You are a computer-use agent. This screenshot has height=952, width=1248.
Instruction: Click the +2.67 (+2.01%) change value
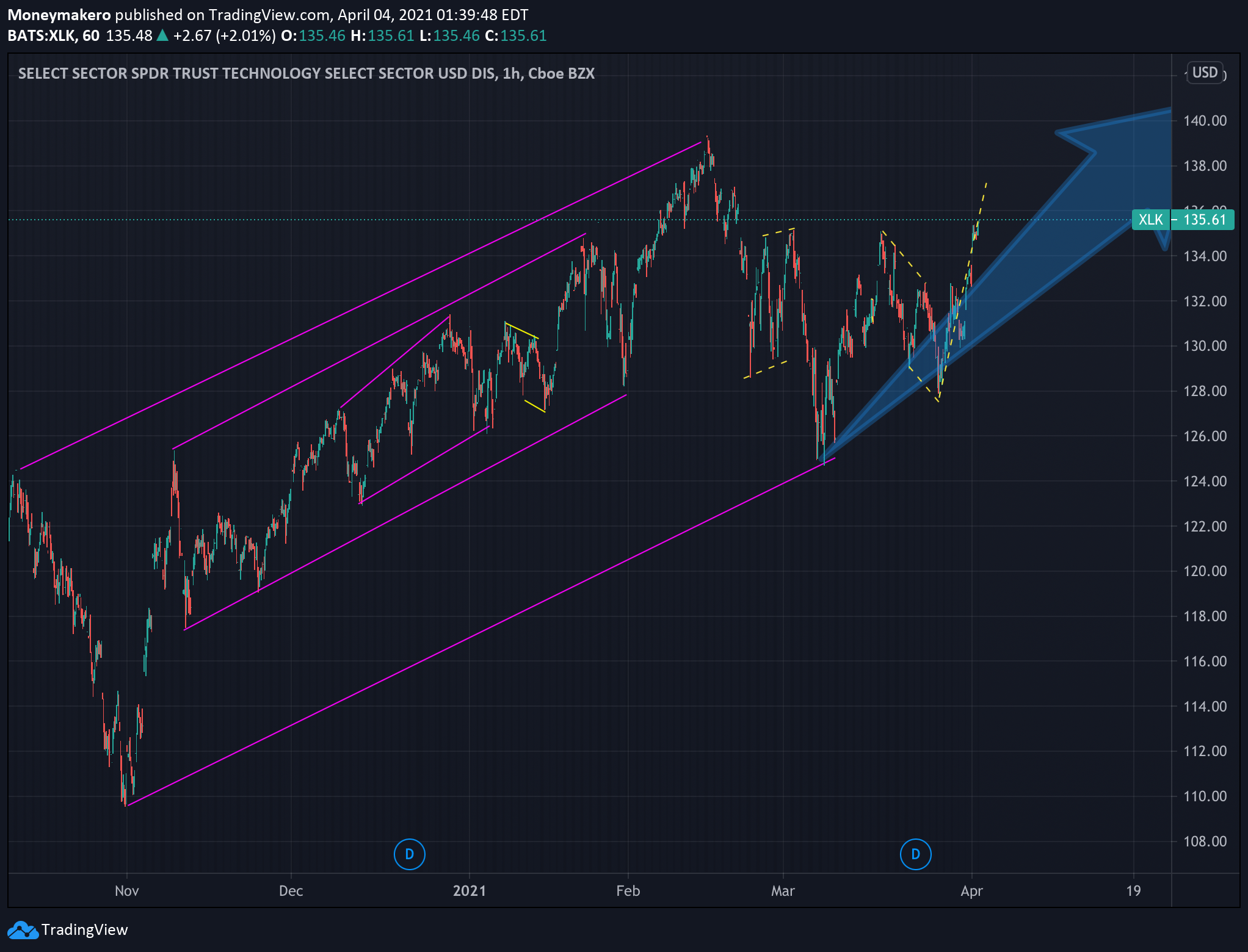click(x=224, y=35)
